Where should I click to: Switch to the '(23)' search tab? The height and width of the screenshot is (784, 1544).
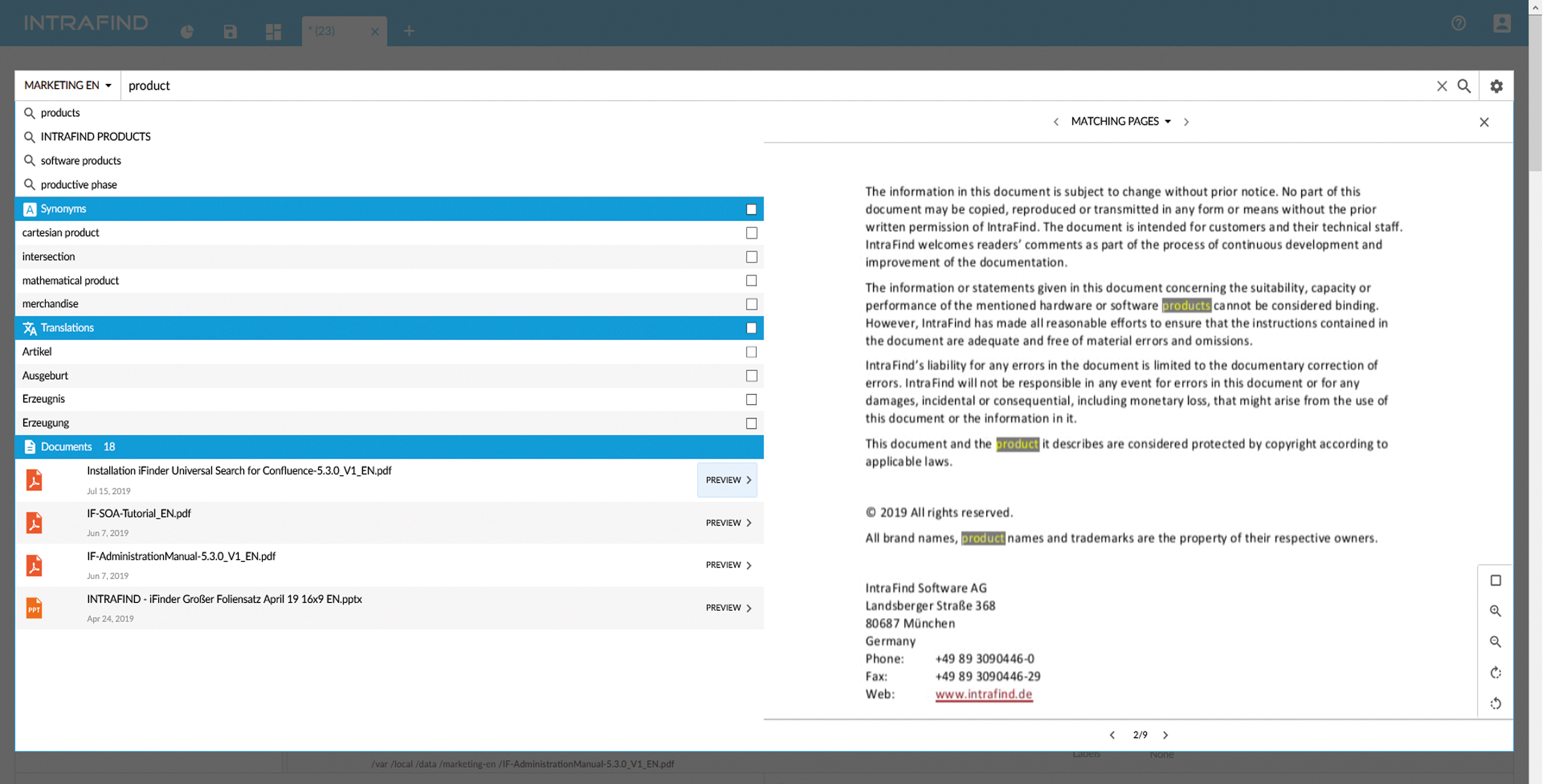point(323,31)
